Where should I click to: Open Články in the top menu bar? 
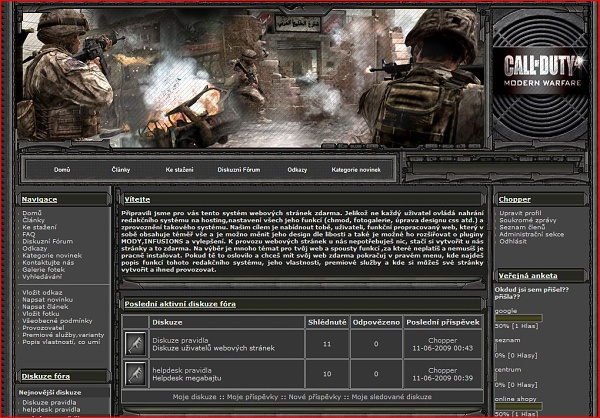[121, 170]
